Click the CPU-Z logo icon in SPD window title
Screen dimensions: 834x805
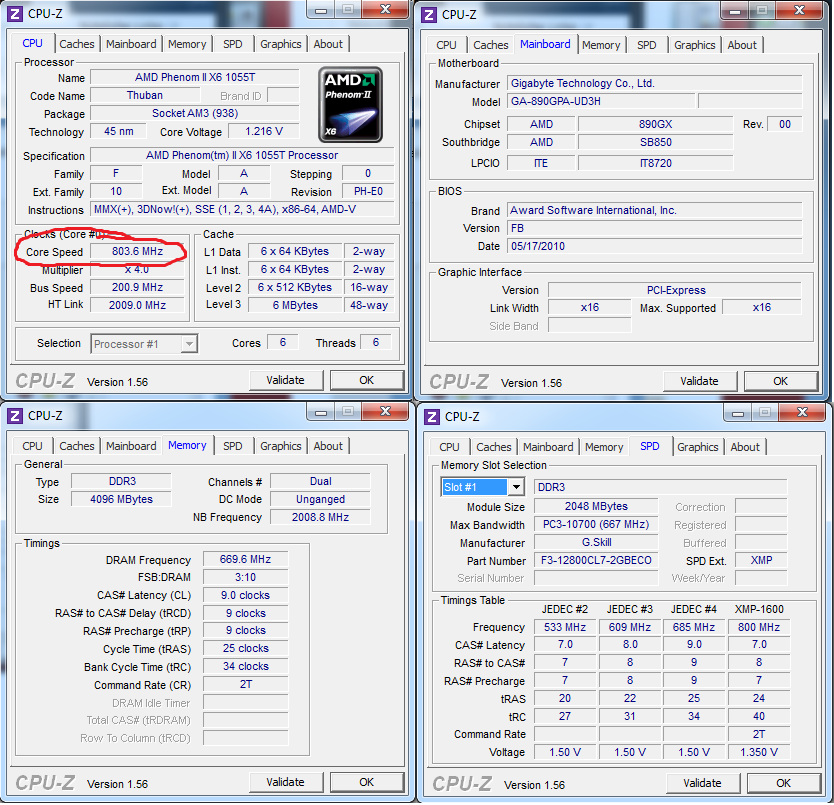pyautogui.click(x=432, y=417)
